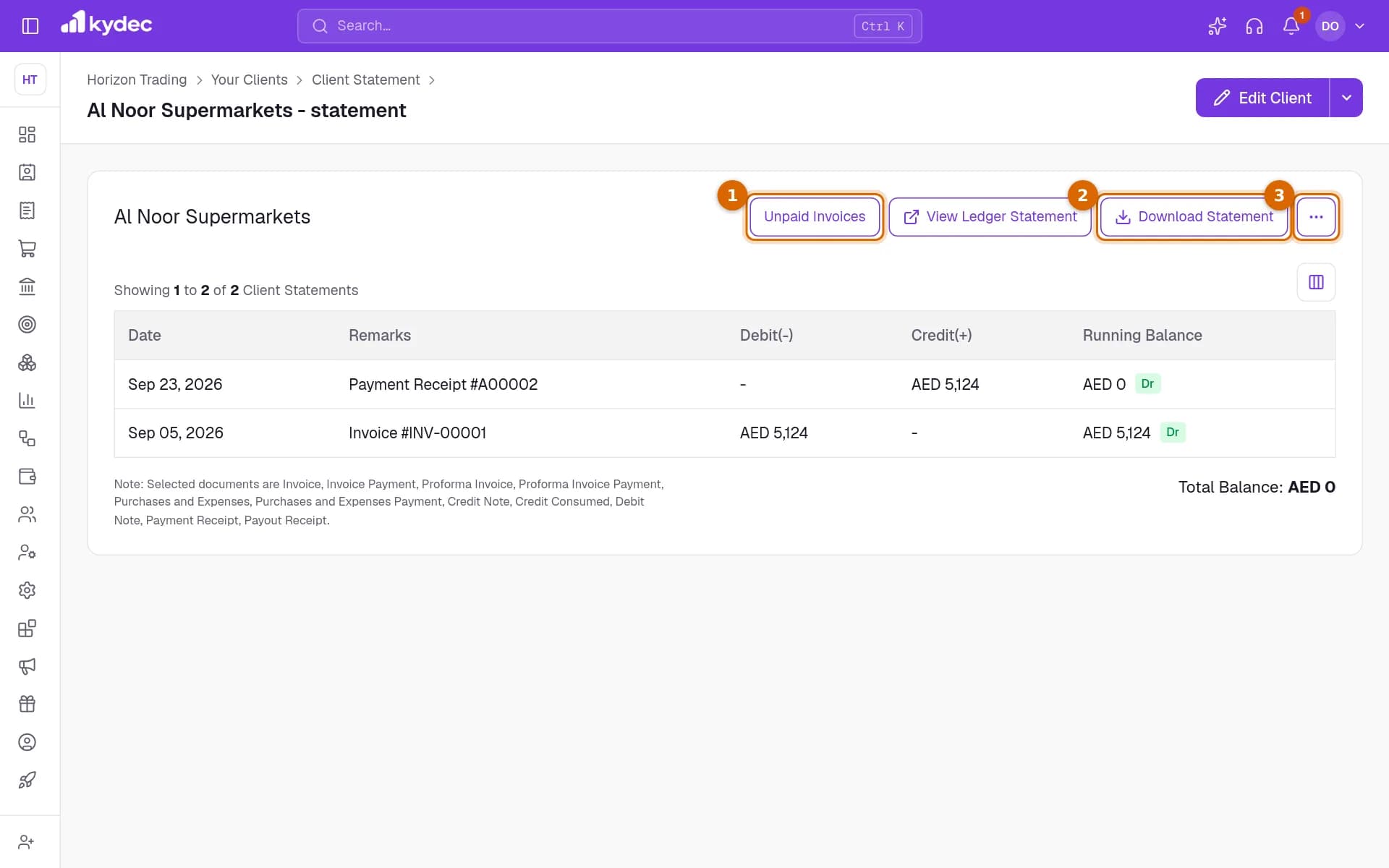Open the AI sparkles assistant icon

pyautogui.click(x=1217, y=26)
